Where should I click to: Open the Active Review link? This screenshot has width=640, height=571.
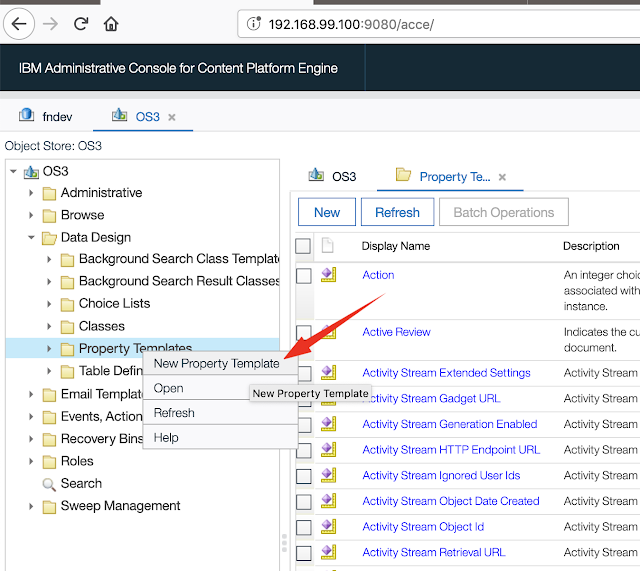tap(396, 332)
